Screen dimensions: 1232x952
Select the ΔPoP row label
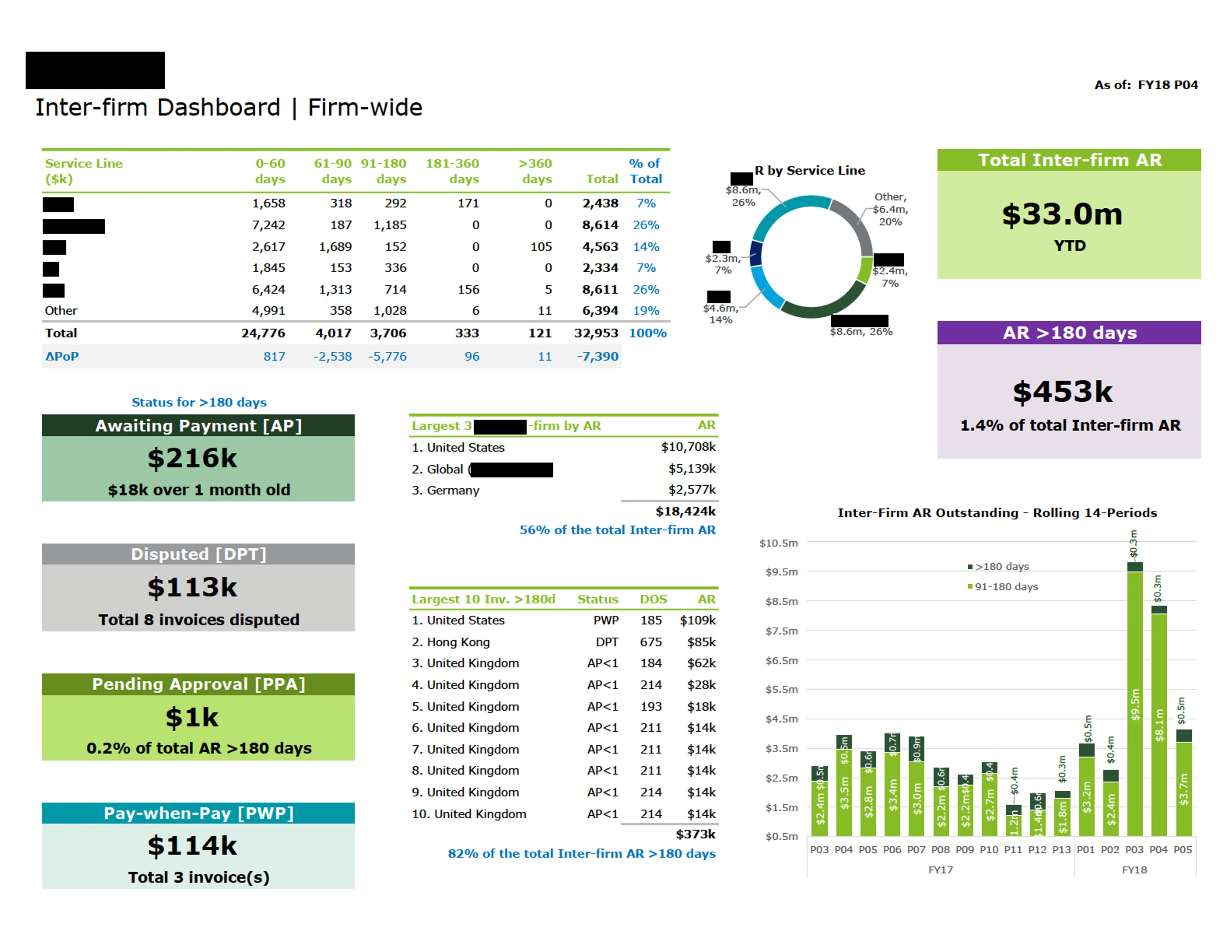(x=62, y=357)
